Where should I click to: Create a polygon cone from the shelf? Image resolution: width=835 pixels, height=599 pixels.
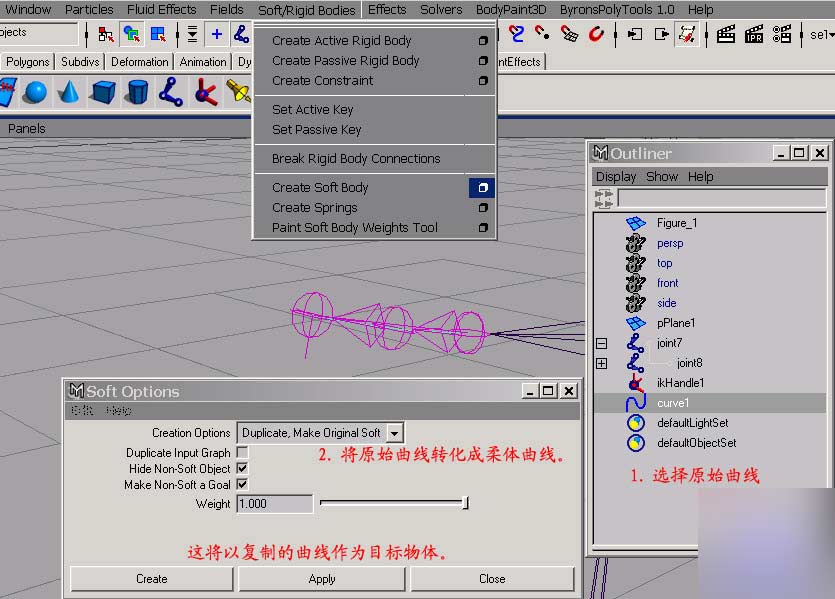(69, 92)
